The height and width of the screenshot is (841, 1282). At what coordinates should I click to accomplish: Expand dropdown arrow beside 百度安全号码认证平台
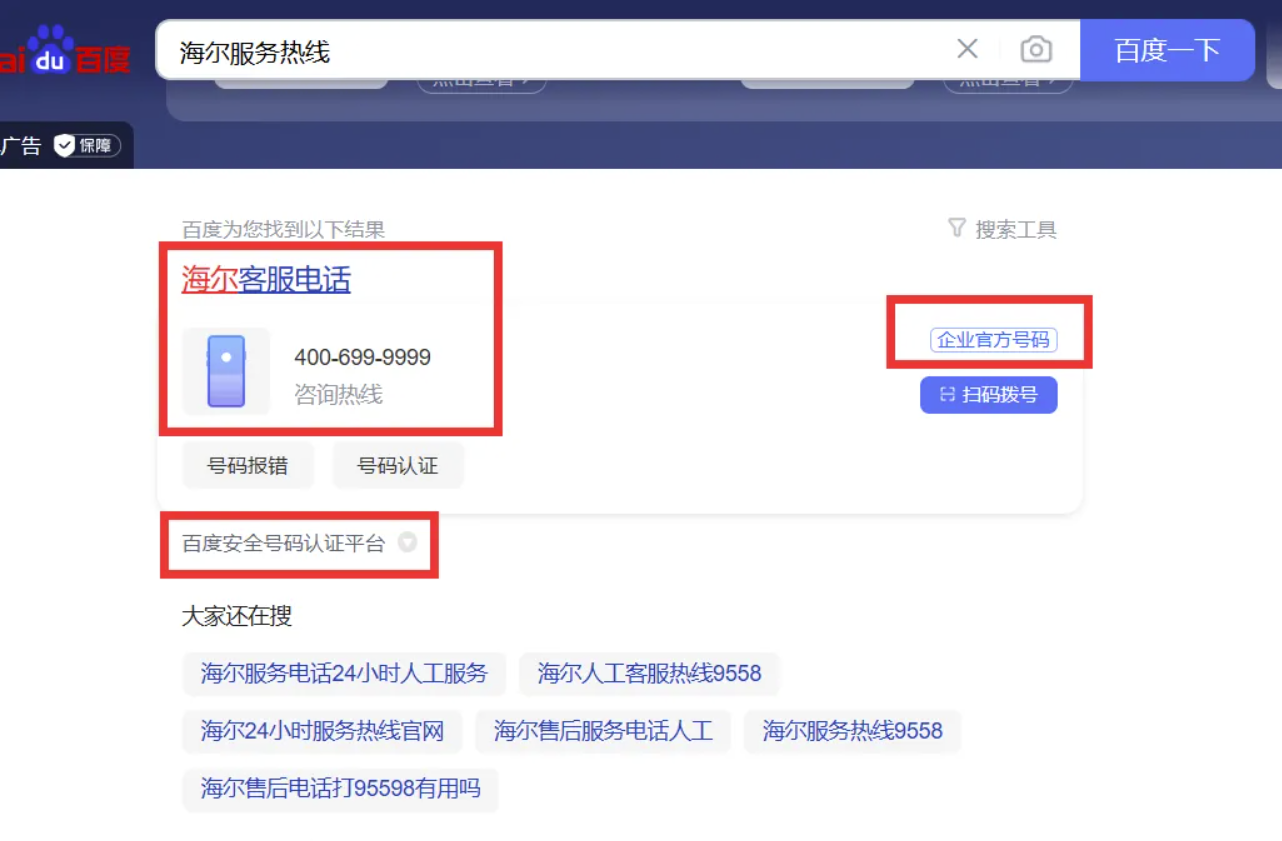[407, 542]
